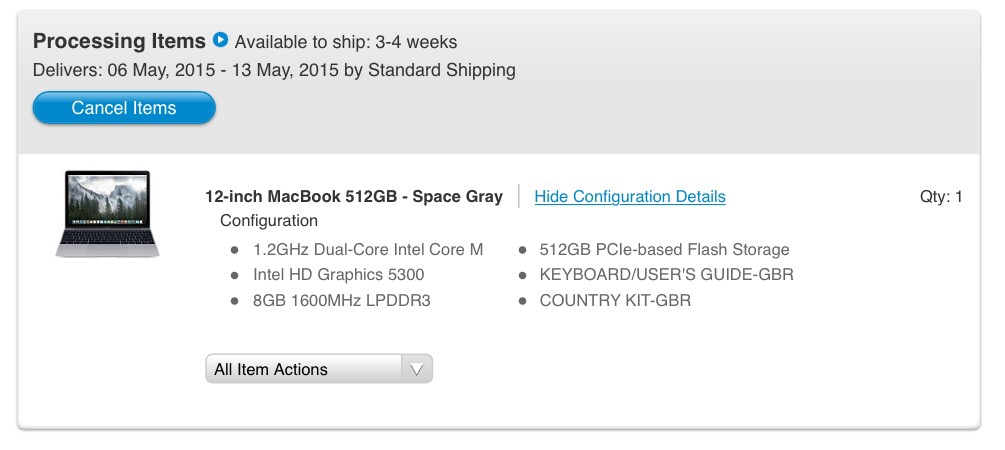The height and width of the screenshot is (450, 1005).
Task: Select the 512GB PCIe-based Flash Storage entry
Action: tap(665, 249)
